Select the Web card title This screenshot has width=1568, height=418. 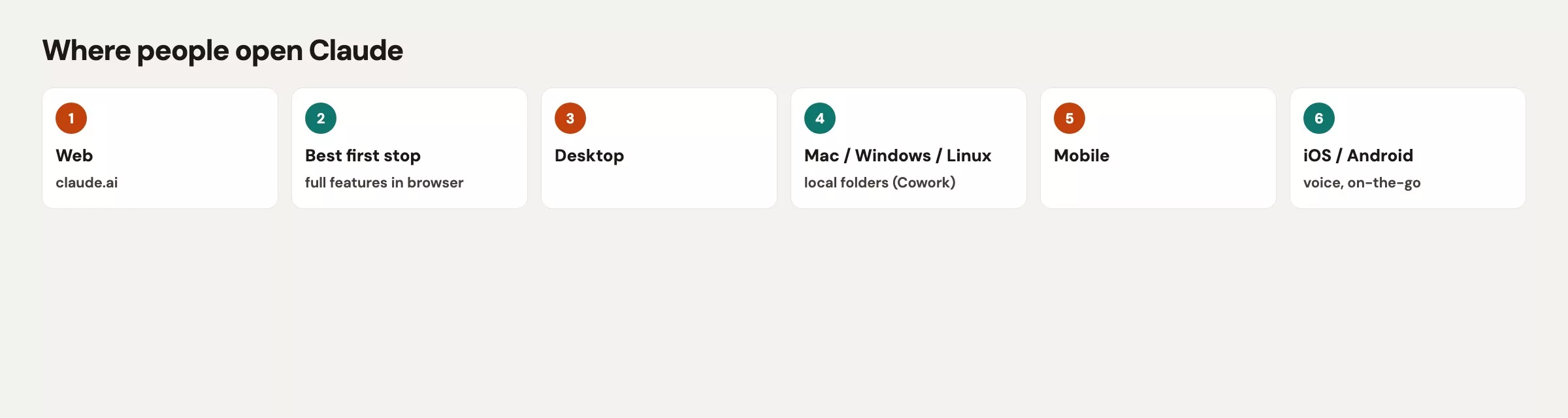(74, 155)
